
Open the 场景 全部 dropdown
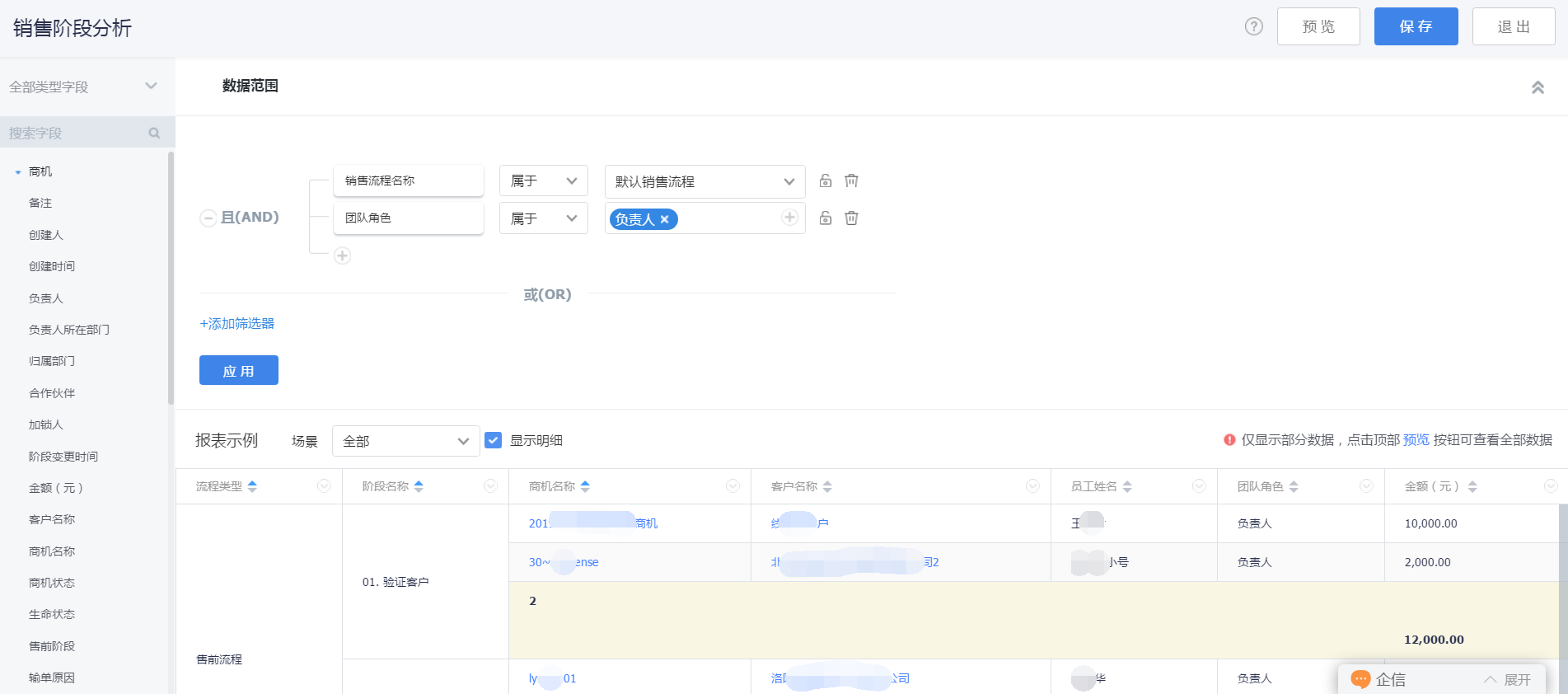406,441
